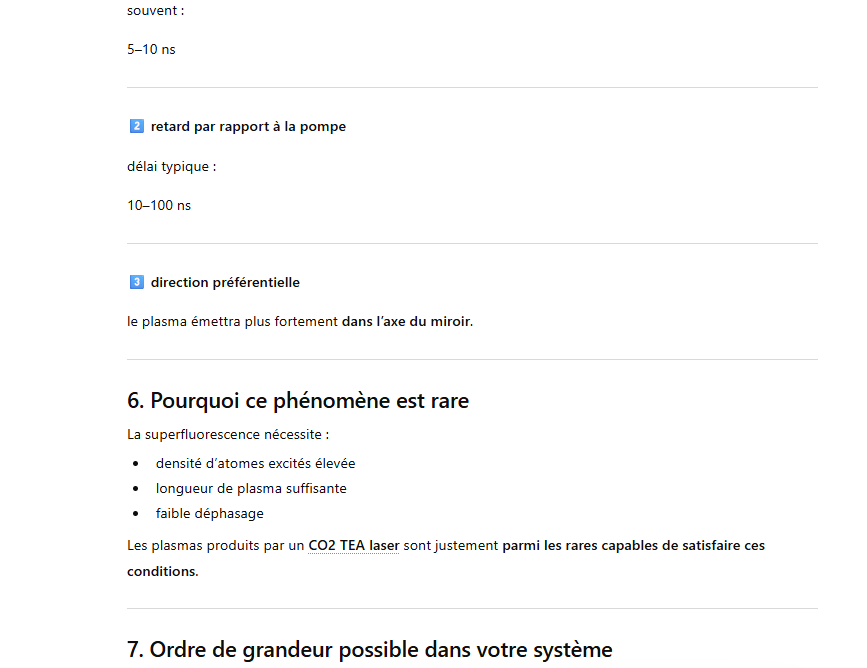Click heading "7. Ordre de grandeur possible"
The image size is (867, 668).
click(369, 650)
